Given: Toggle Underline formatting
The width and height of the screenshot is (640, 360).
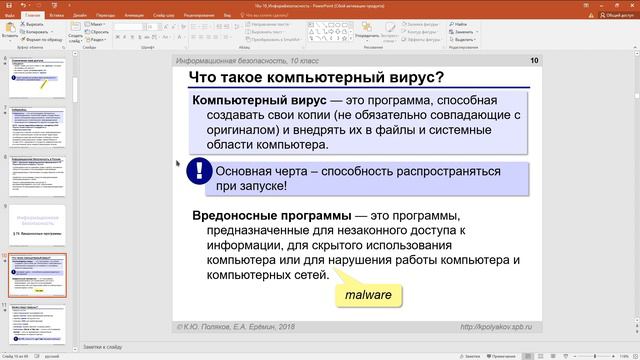Looking at the screenshot, I should 132,37.
